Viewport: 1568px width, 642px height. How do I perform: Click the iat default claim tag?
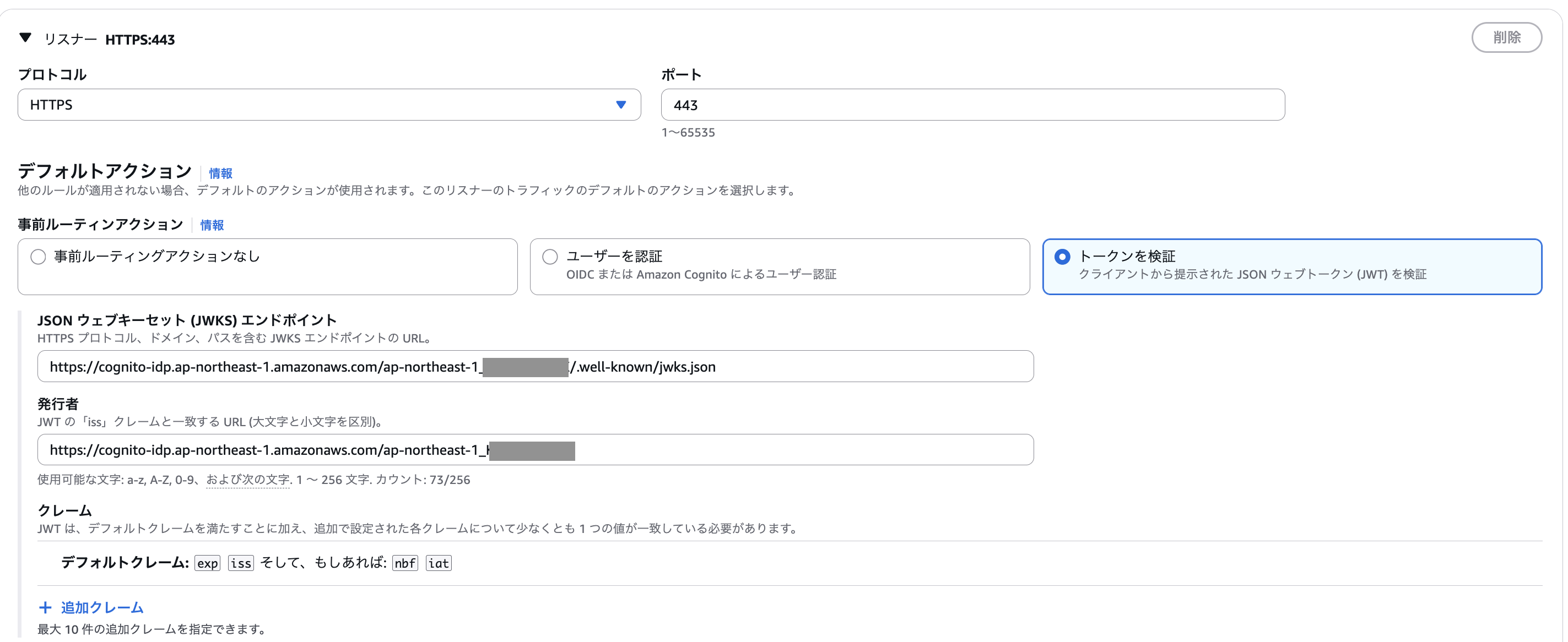tap(438, 563)
